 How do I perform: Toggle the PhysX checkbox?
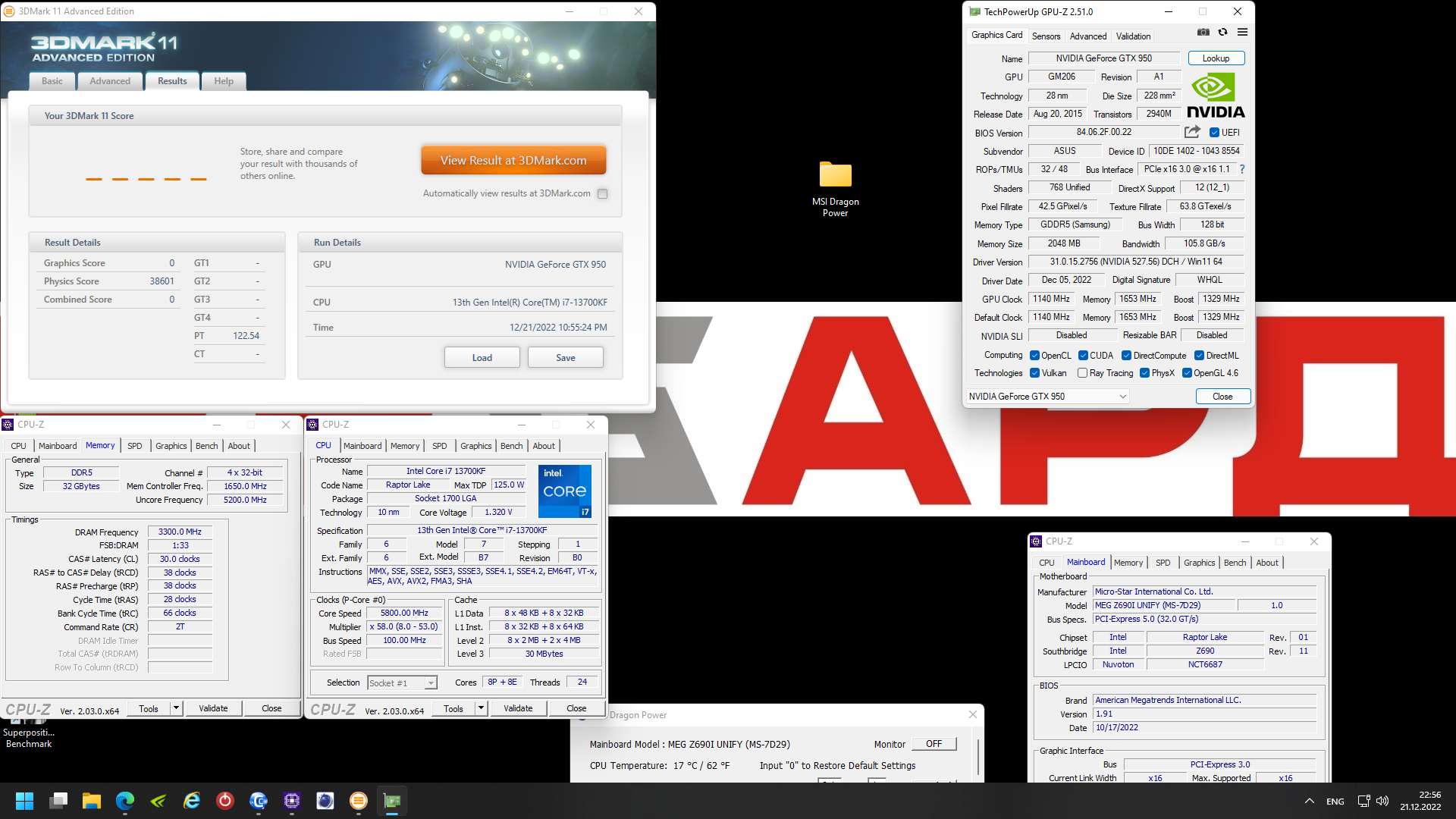pos(1144,373)
